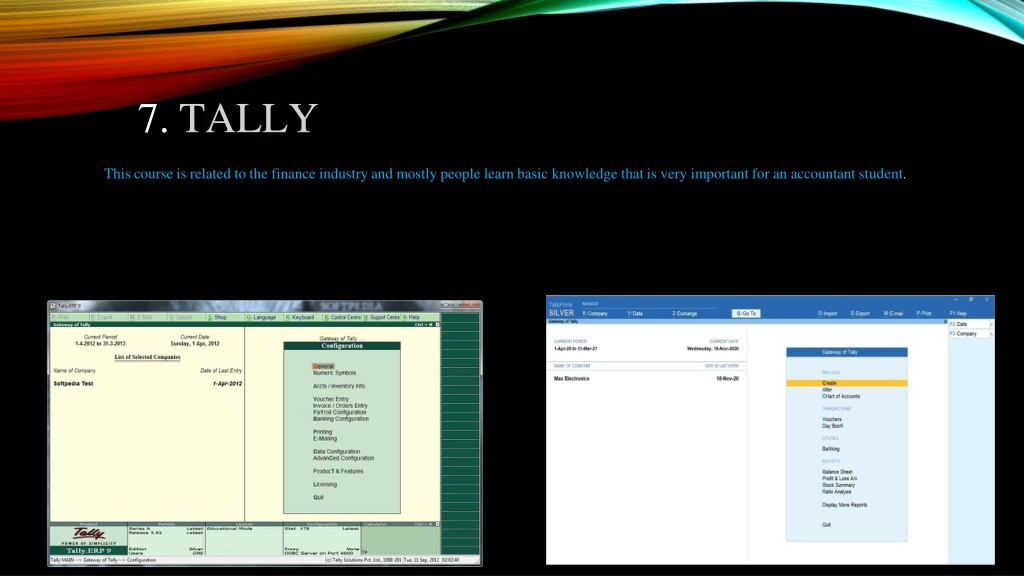
Task: Select Numeric Symbols in Configuration menu
Action: (334, 373)
